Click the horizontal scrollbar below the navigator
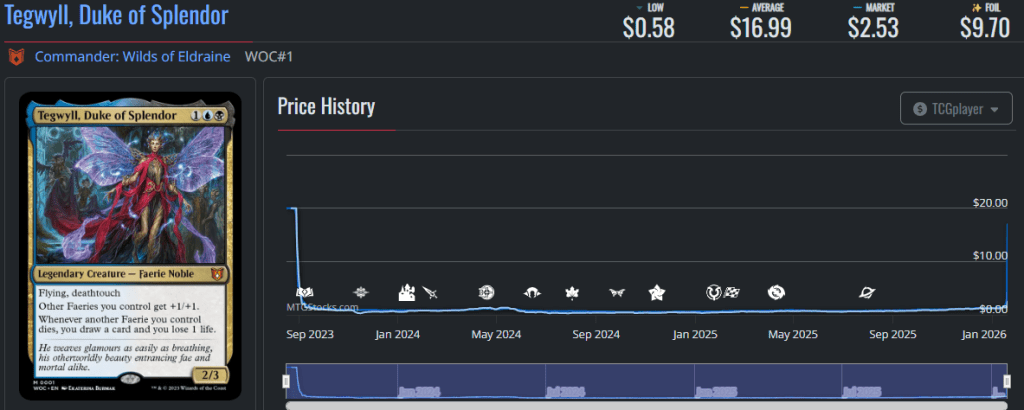Viewport: 1024px width, 410px height. [x=646, y=405]
